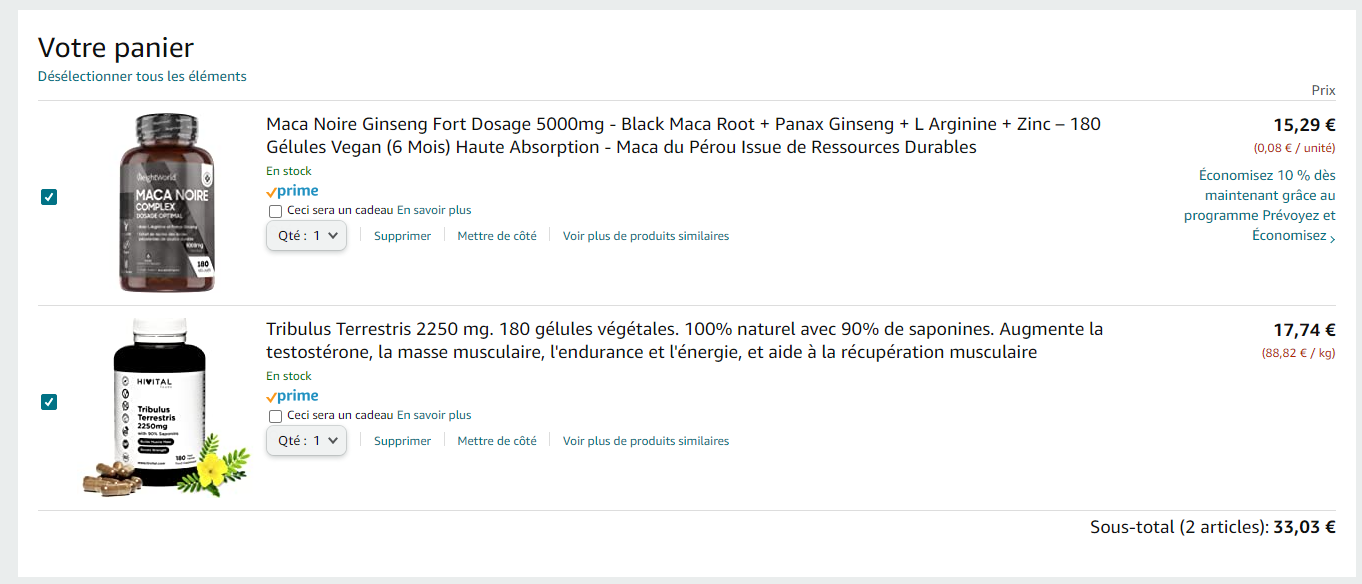Click the 17,74 € price
Screen dimensions: 1362x584
1304,330
